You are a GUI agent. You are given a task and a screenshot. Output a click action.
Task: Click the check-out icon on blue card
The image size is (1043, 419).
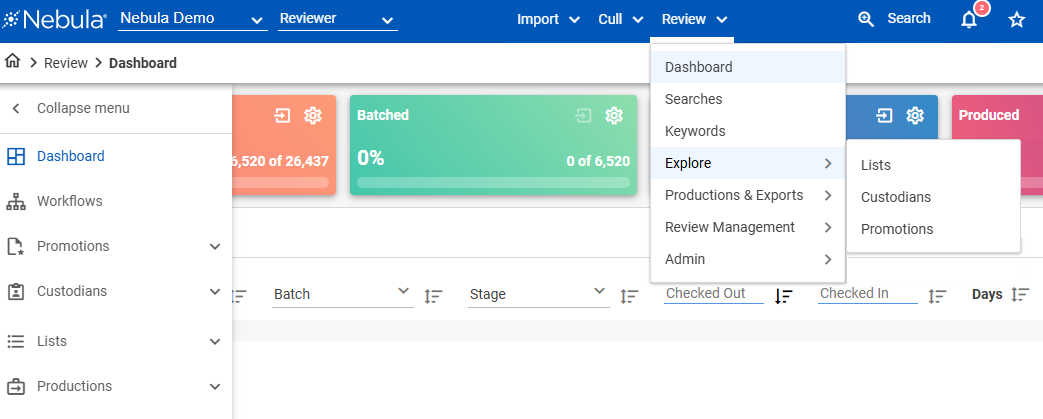(x=884, y=116)
